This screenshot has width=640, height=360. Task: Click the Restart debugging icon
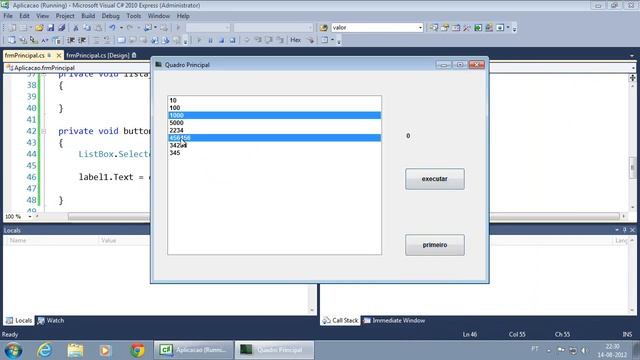pos(232,40)
